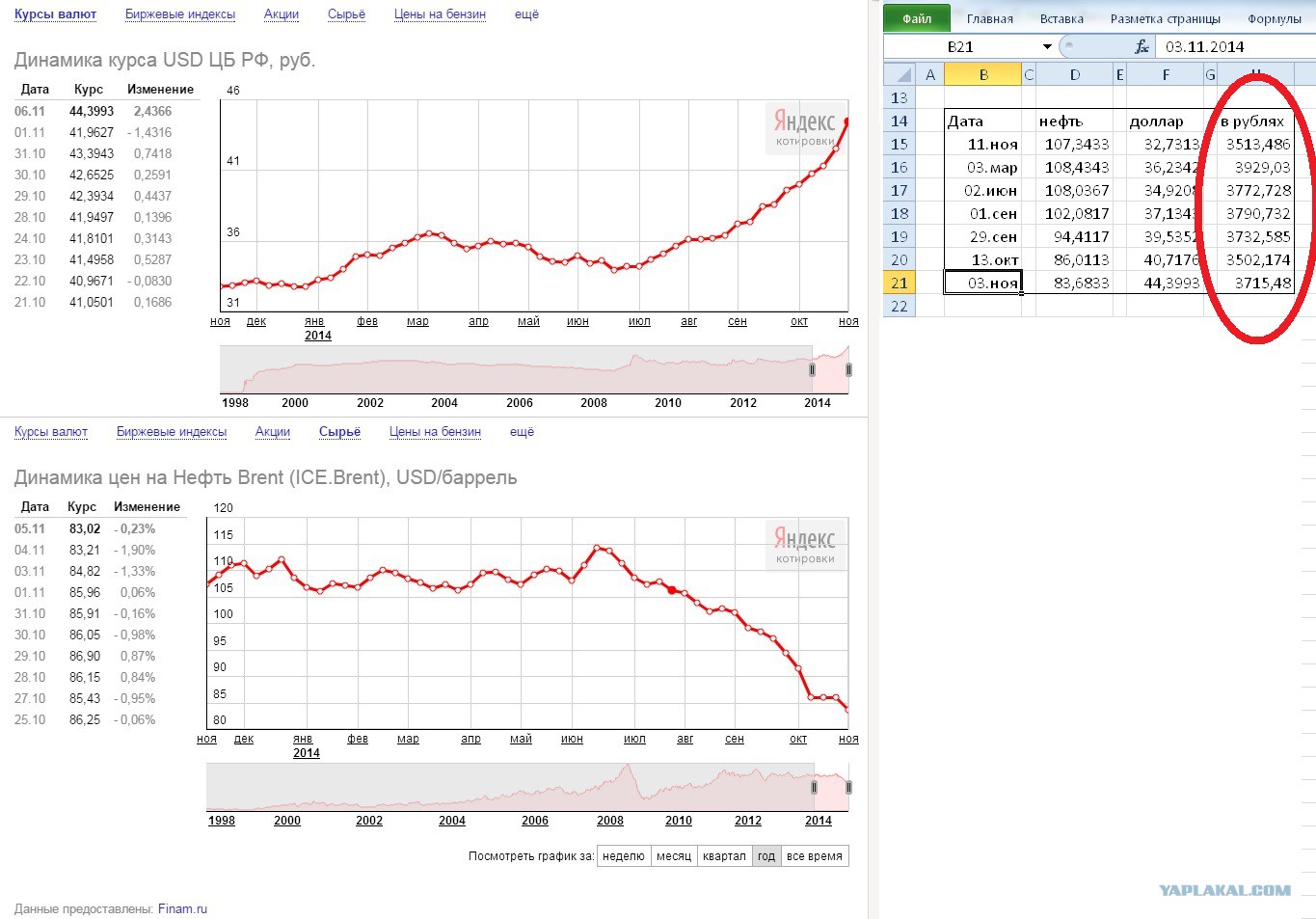Select bold Сырьё link above the Brent chart
The width and height of the screenshot is (1316, 919).
tap(340, 432)
